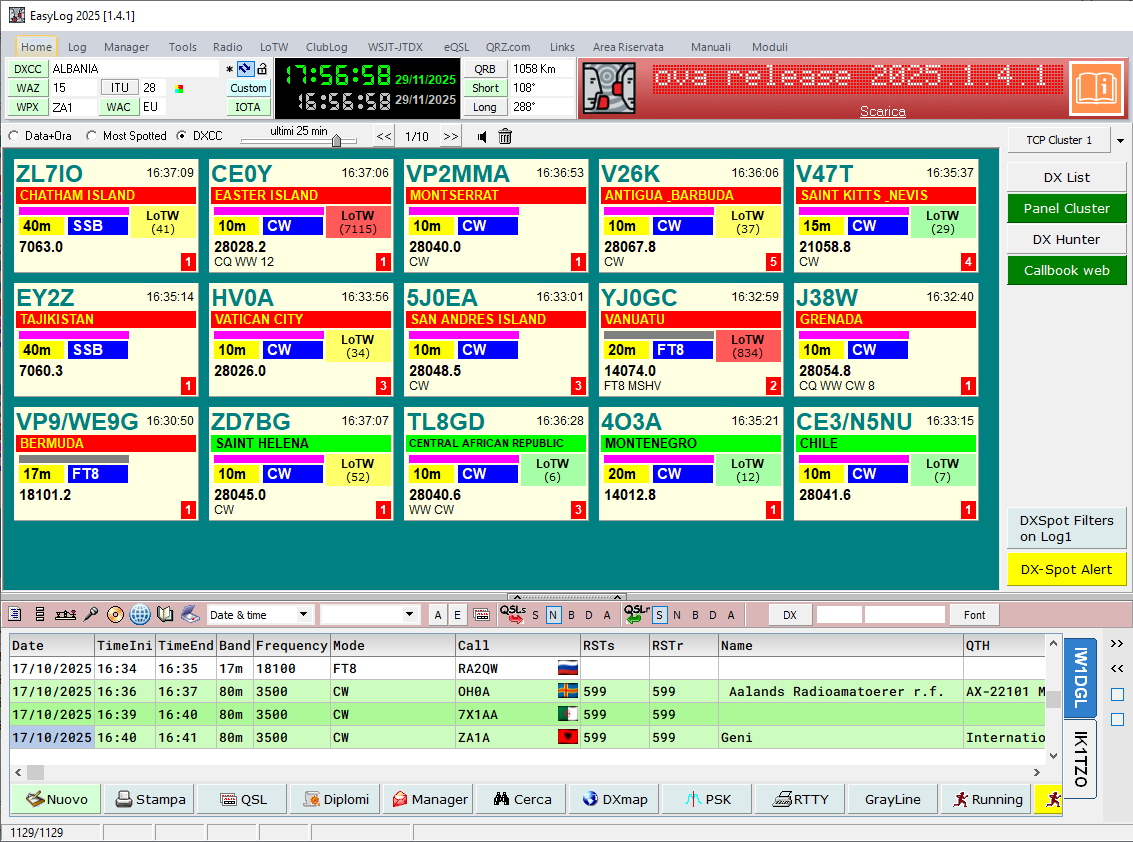1133x842 pixels.
Task: Click the QSLs sent icon
Action: tap(512, 614)
